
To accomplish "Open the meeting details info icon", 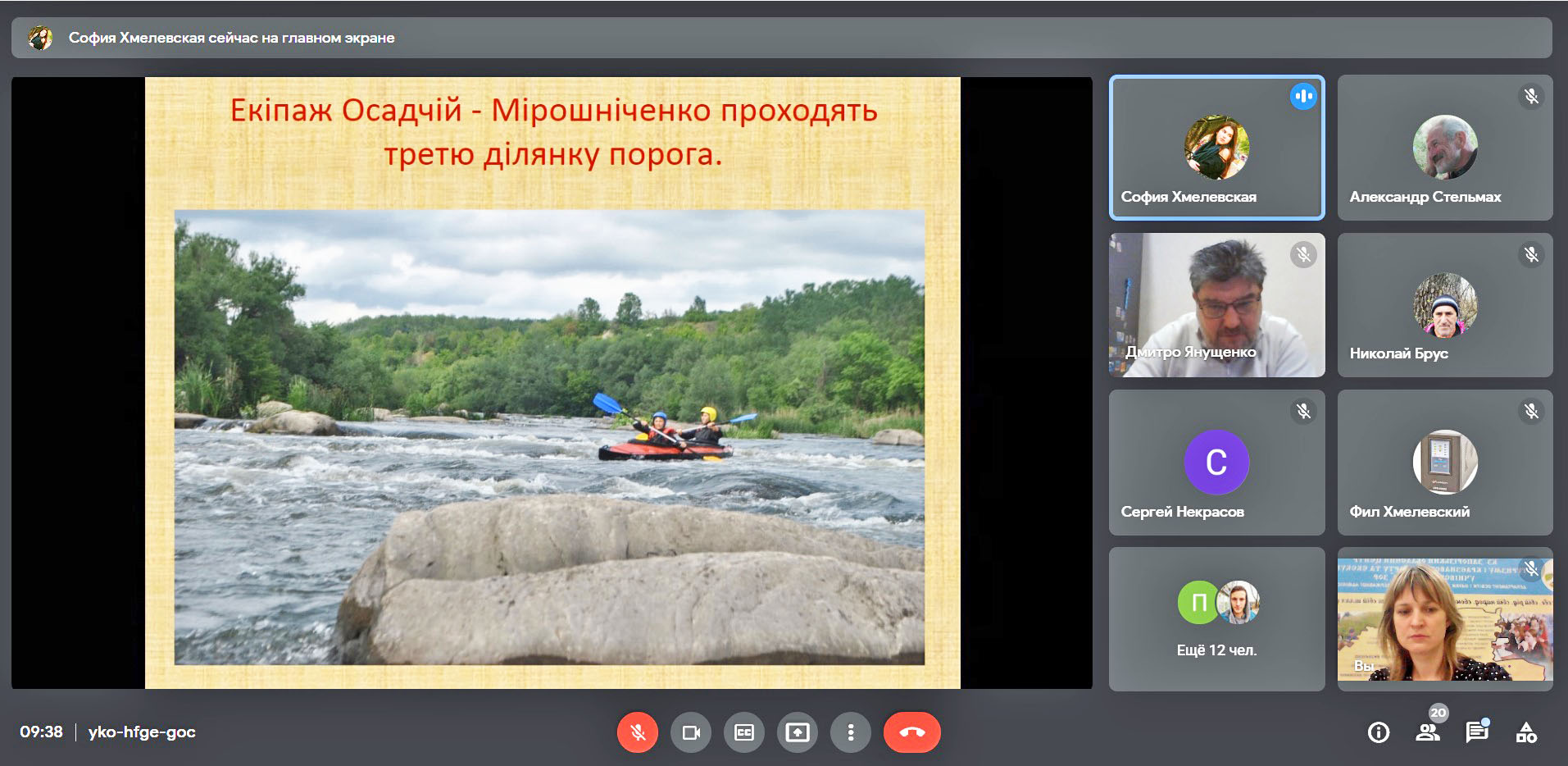I will pyautogui.click(x=1379, y=732).
